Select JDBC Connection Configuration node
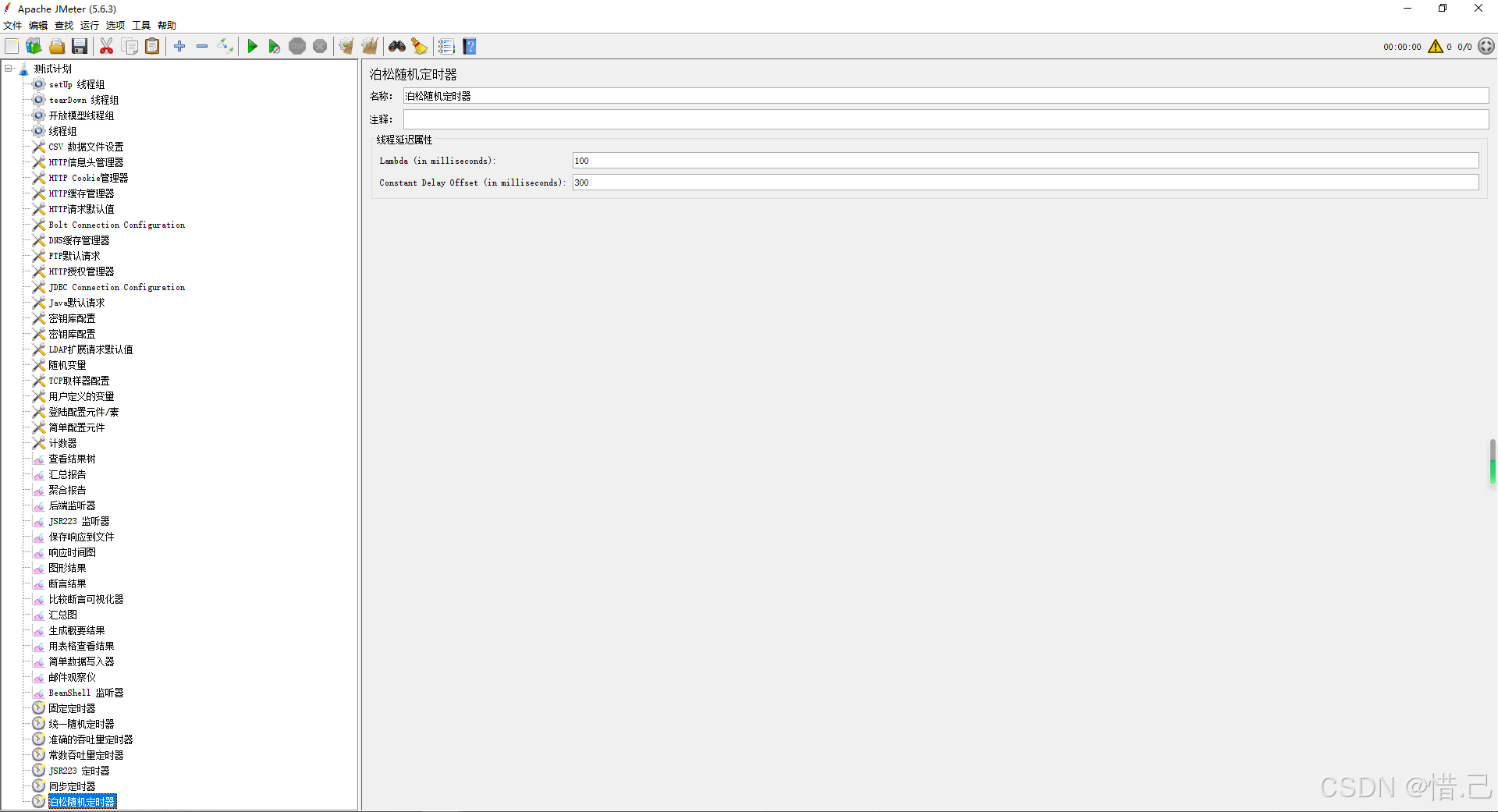Viewport: 1498px width, 812px height. [x=117, y=287]
